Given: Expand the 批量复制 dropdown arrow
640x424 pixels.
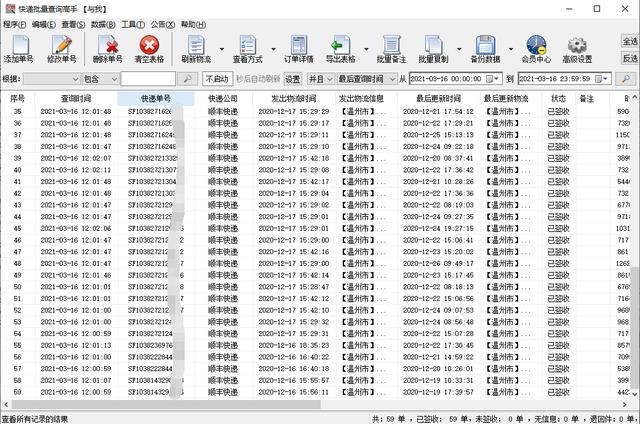Looking at the screenshot, I should pos(459,49).
